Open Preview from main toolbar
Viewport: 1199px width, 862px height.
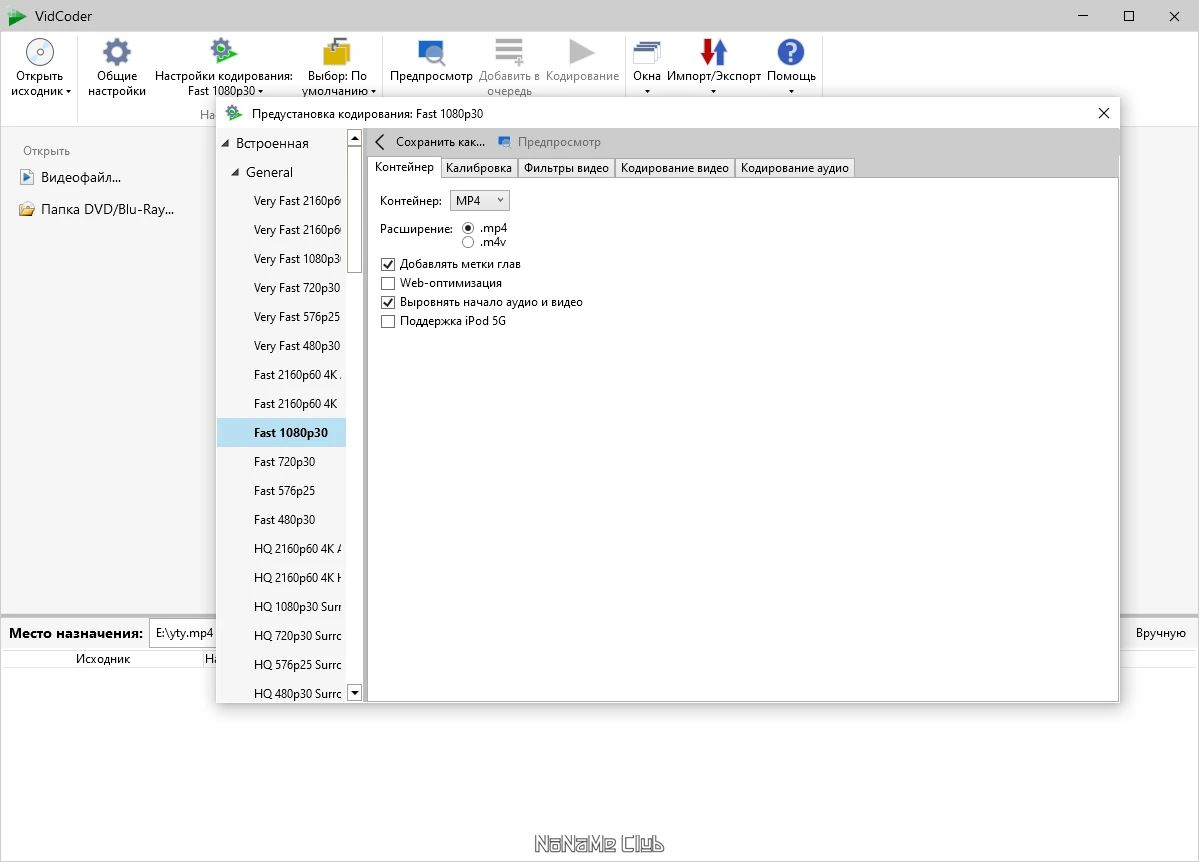pyautogui.click(x=431, y=52)
